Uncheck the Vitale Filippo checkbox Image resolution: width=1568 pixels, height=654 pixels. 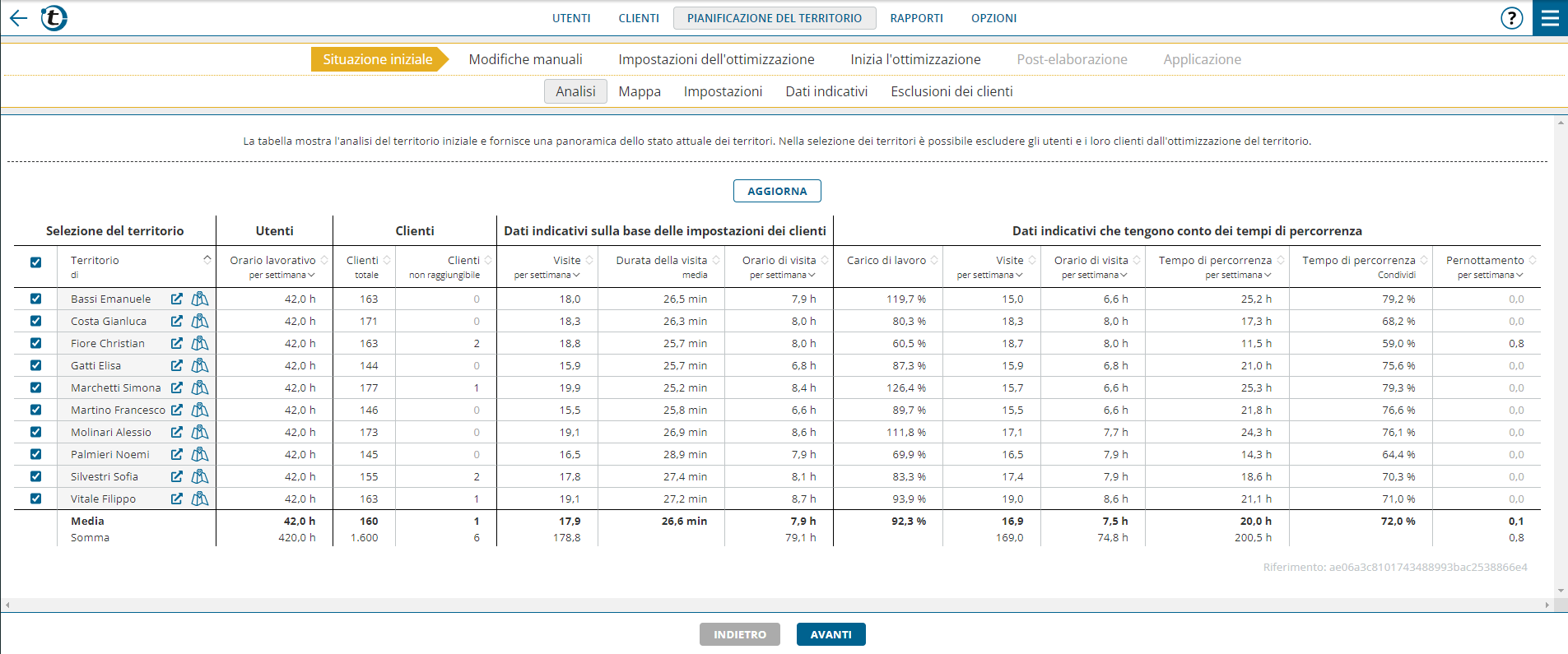[x=35, y=499]
